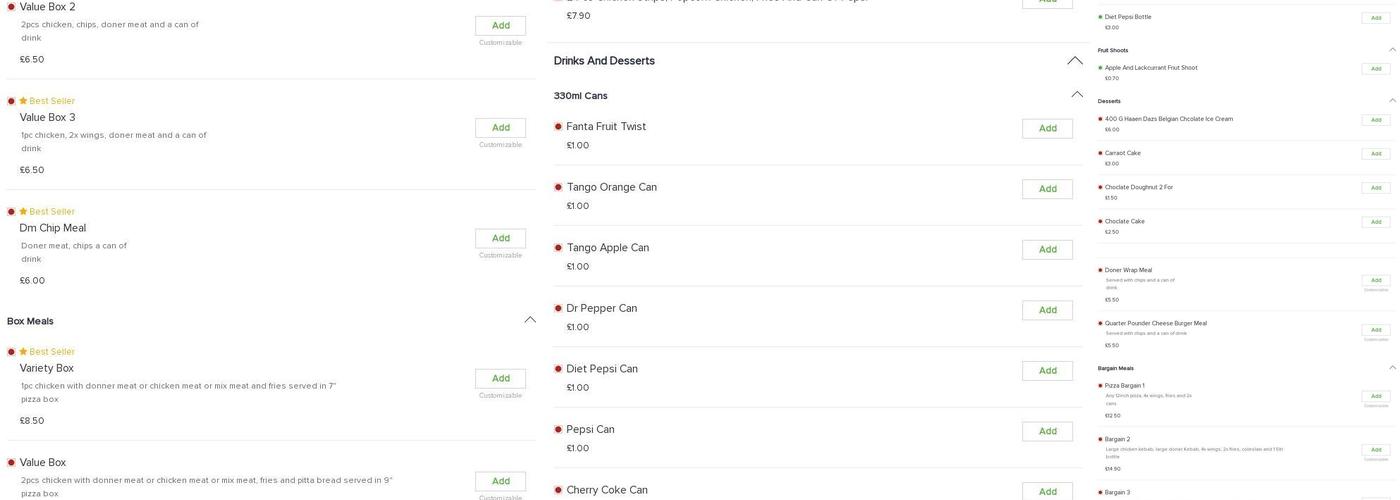Add Chocolate Doughnut 2 For to order
This screenshot has width=1400, height=500.
tap(1375, 188)
